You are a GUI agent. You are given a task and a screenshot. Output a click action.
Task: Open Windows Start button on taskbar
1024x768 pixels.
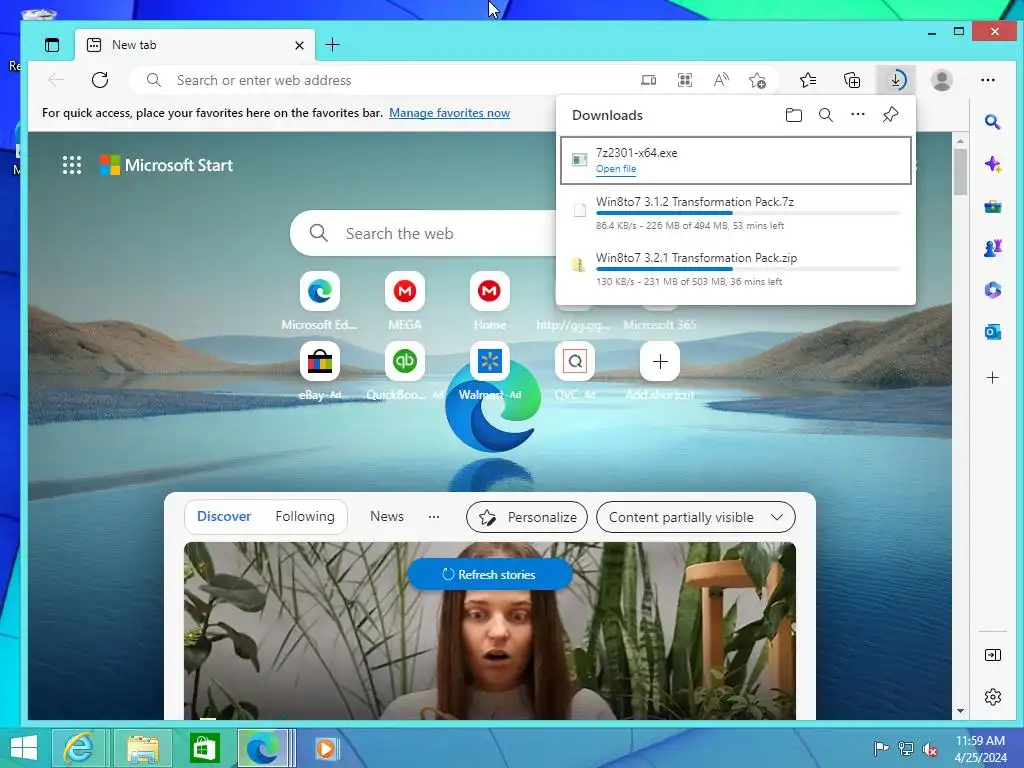24,748
